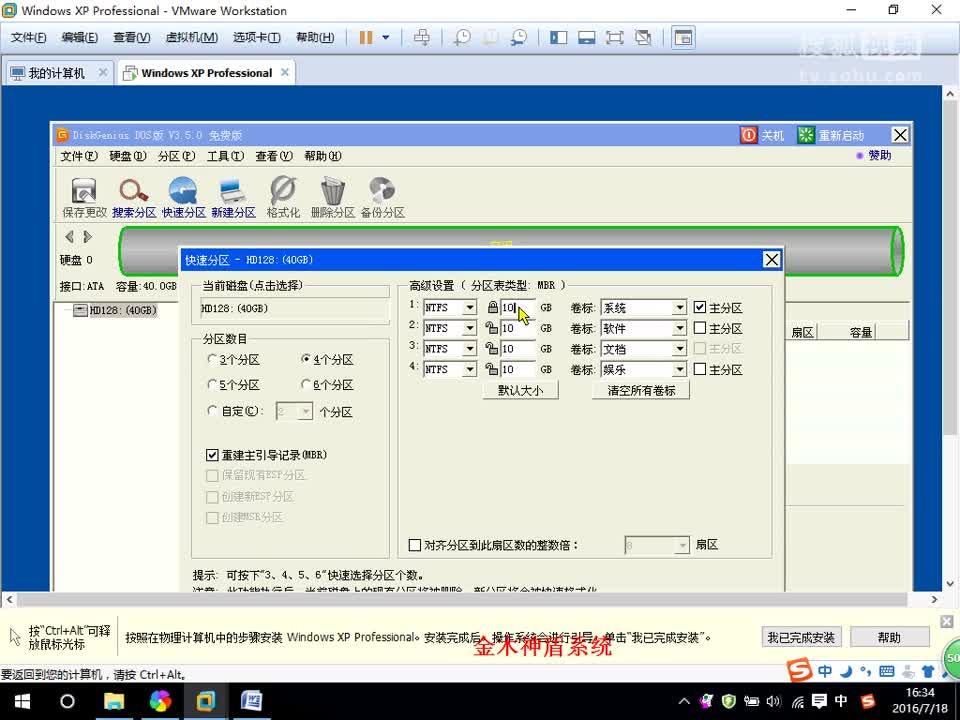The height and width of the screenshot is (720, 960).
Task: Click the 清空所有卷标 button
Action: coord(642,389)
